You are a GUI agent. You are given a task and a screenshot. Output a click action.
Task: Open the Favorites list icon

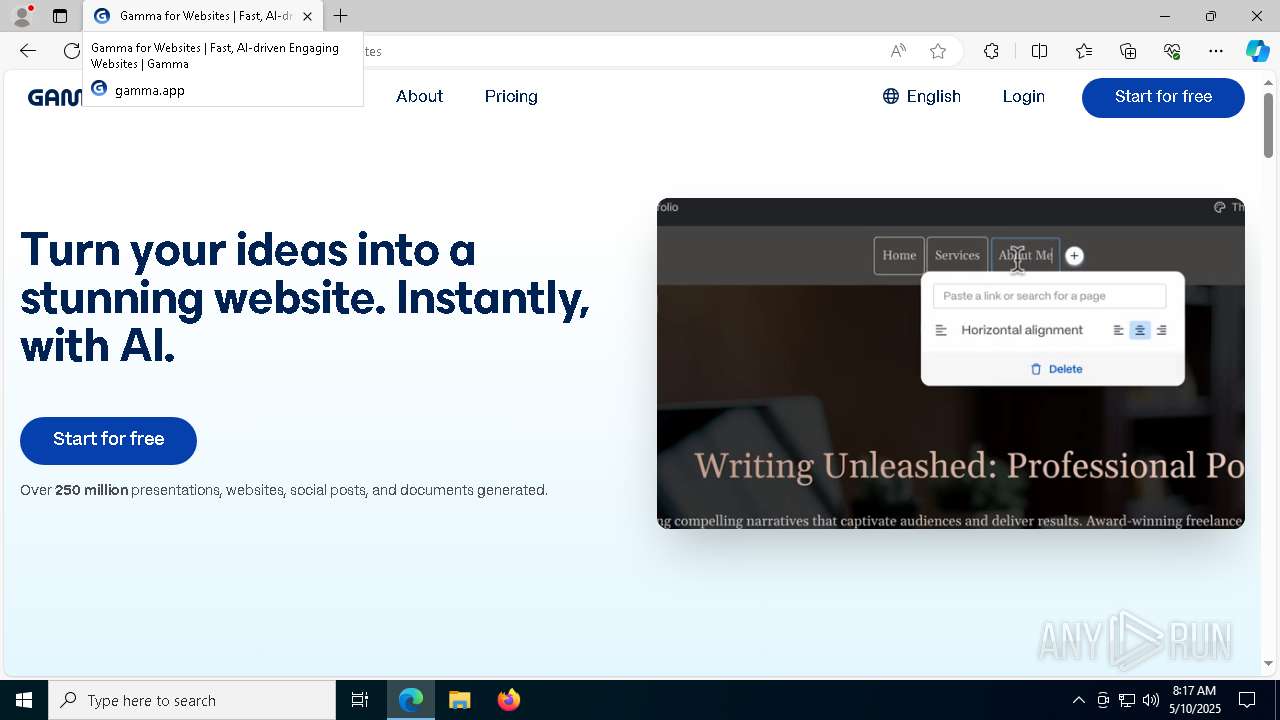tap(1084, 51)
